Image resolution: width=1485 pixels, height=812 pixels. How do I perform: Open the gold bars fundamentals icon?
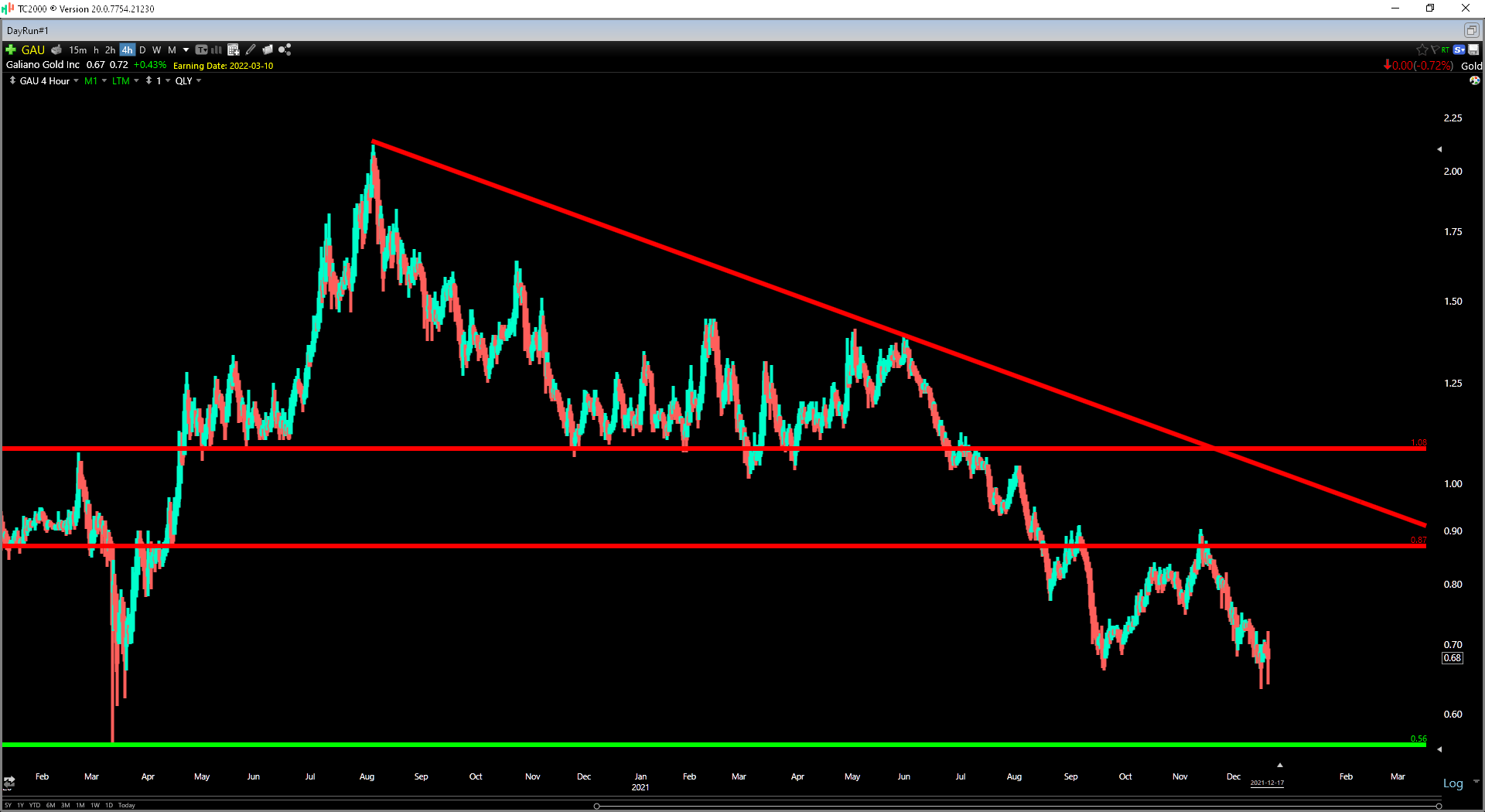pyautogui.click(x=56, y=49)
